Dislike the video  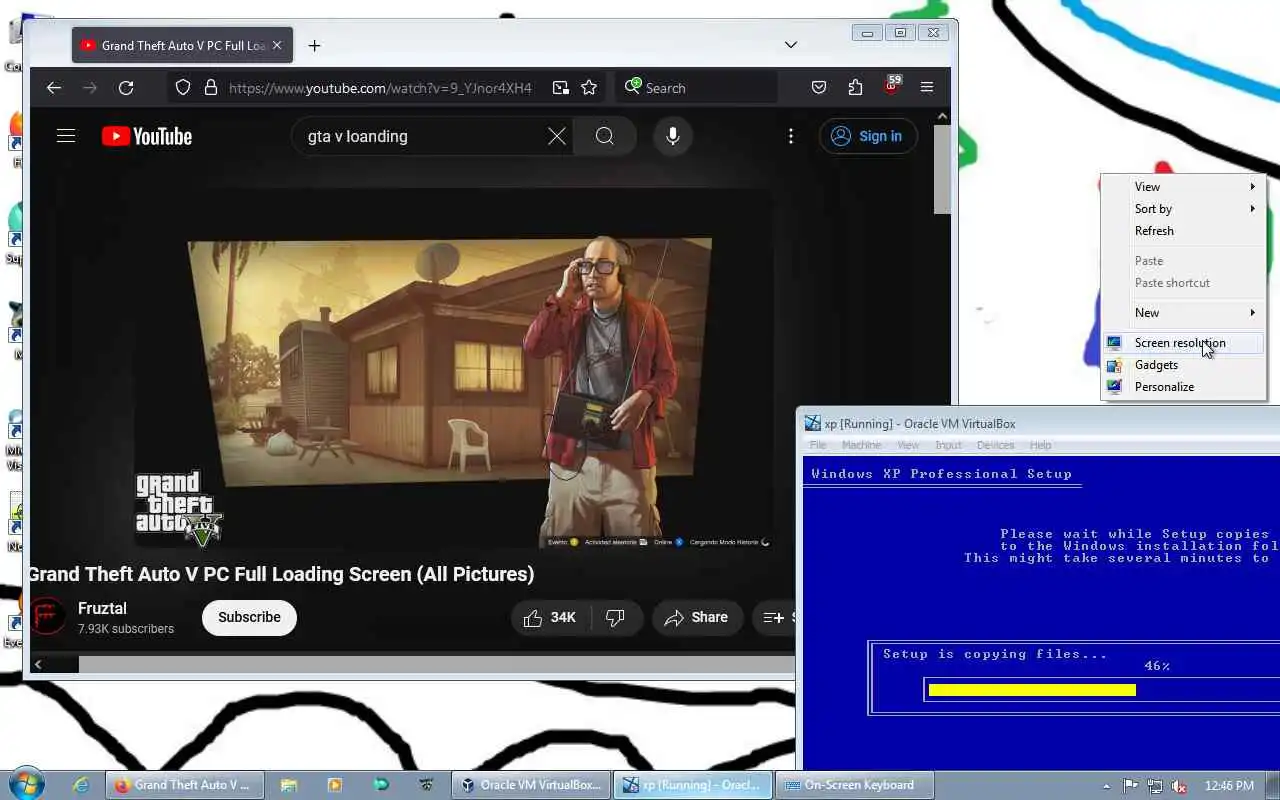[x=616, y=618]
